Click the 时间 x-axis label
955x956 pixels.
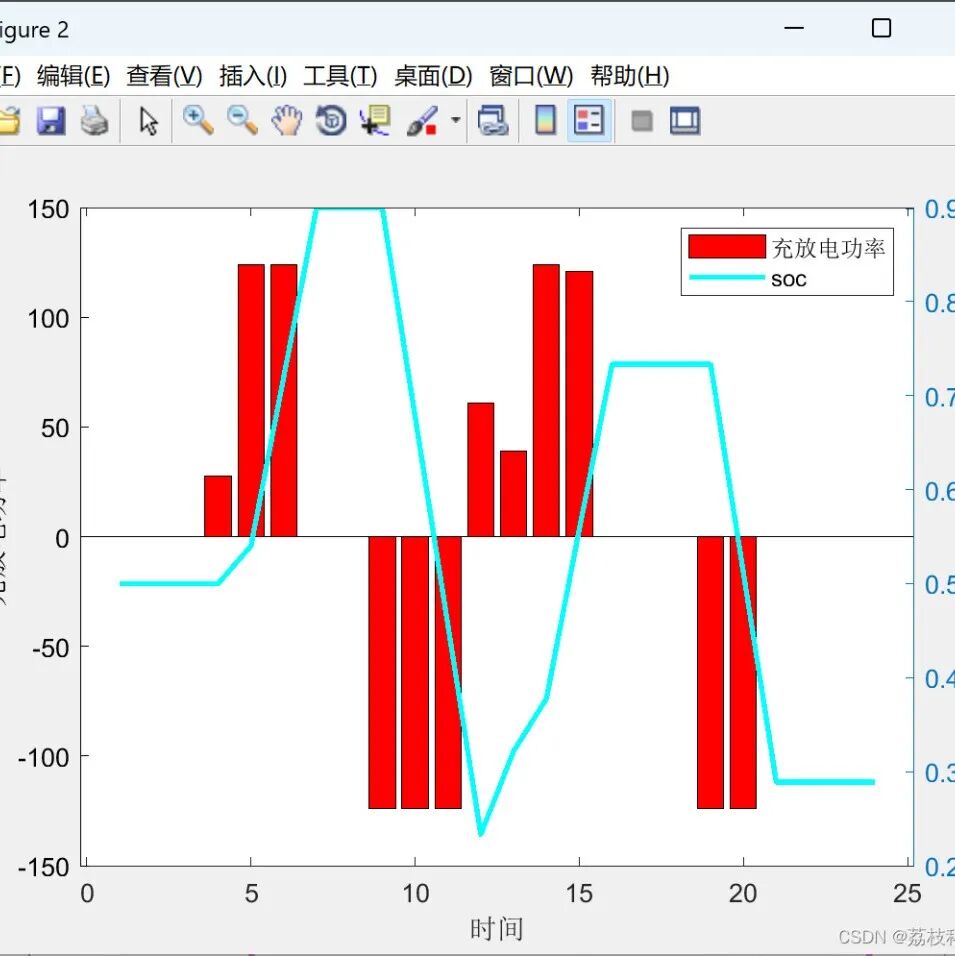point(496,929)
